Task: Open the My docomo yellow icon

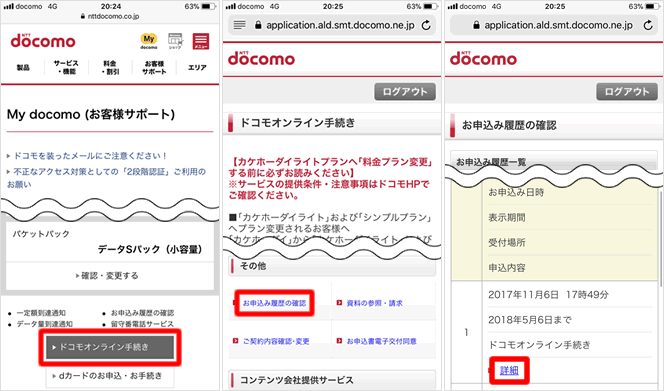Action: 149,41
